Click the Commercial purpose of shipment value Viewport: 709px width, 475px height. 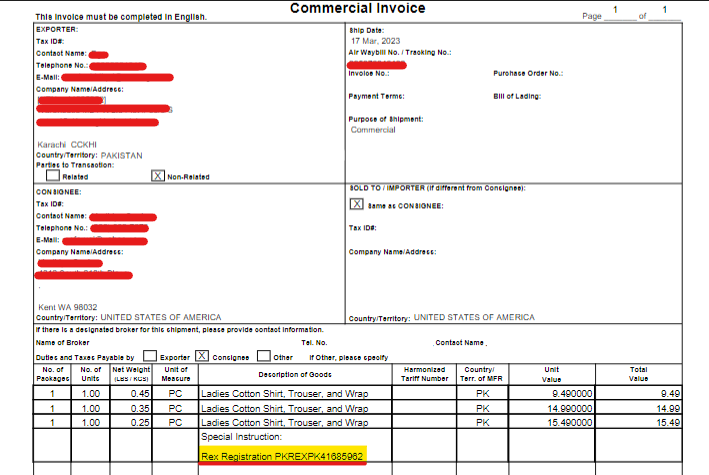click(373, 131)
